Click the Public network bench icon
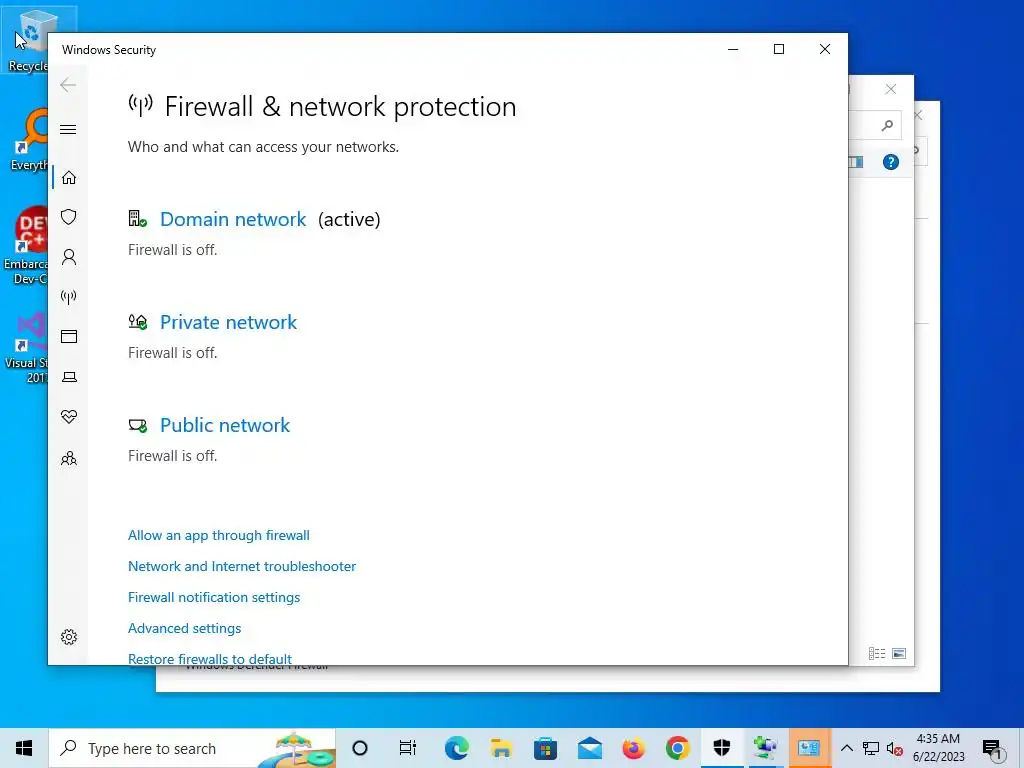 [x=137, y=426]
